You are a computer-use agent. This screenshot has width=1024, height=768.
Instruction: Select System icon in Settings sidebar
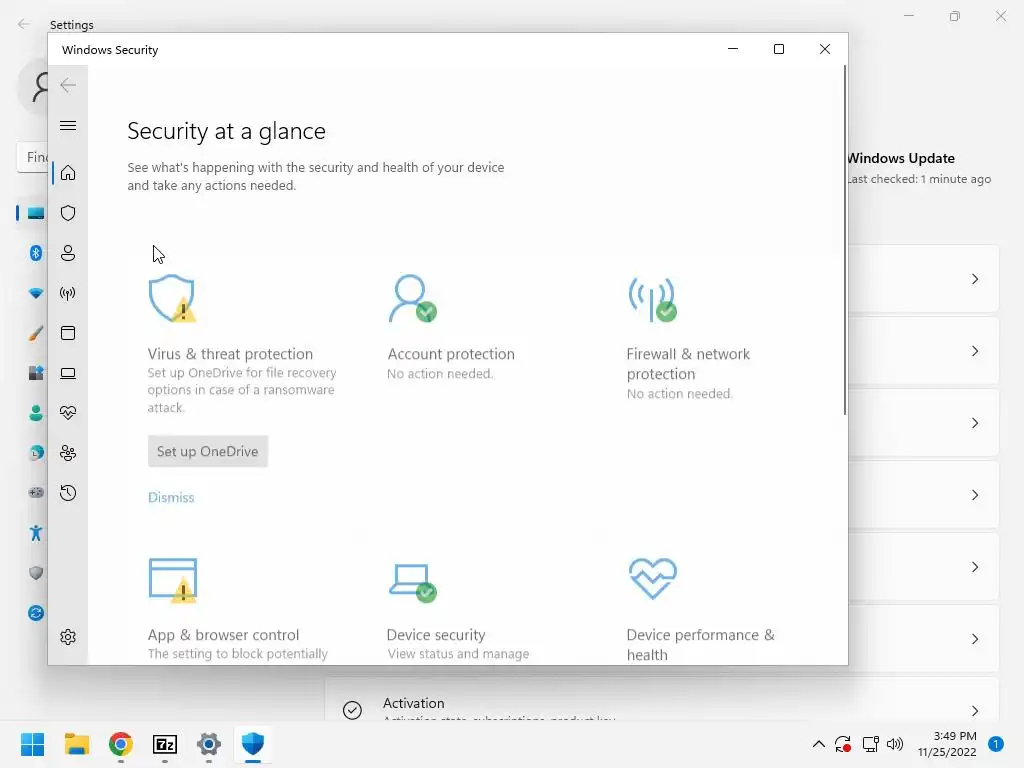pos(36,213)
